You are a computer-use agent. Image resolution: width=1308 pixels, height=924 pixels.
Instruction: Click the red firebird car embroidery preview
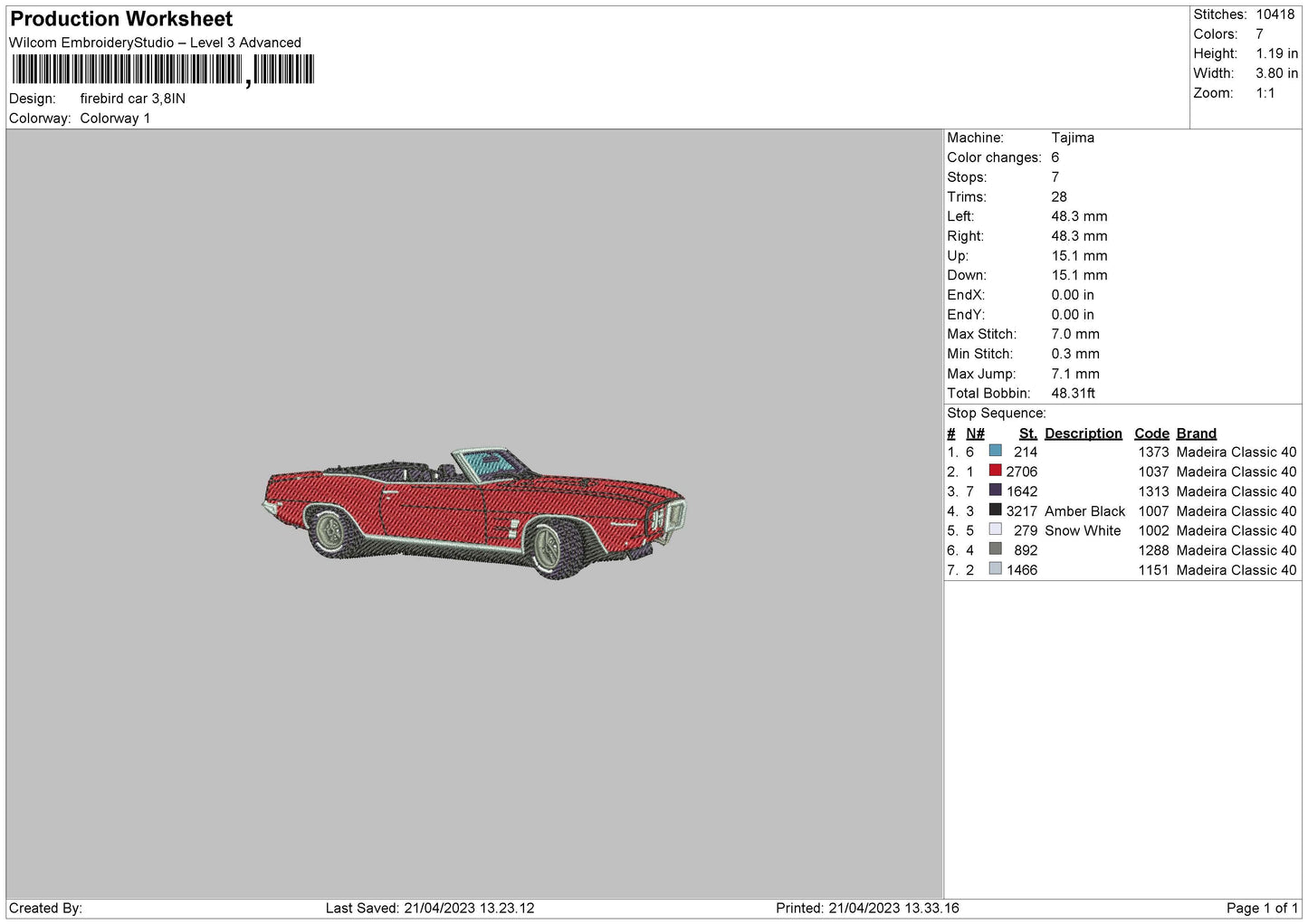tap(473, 512)
